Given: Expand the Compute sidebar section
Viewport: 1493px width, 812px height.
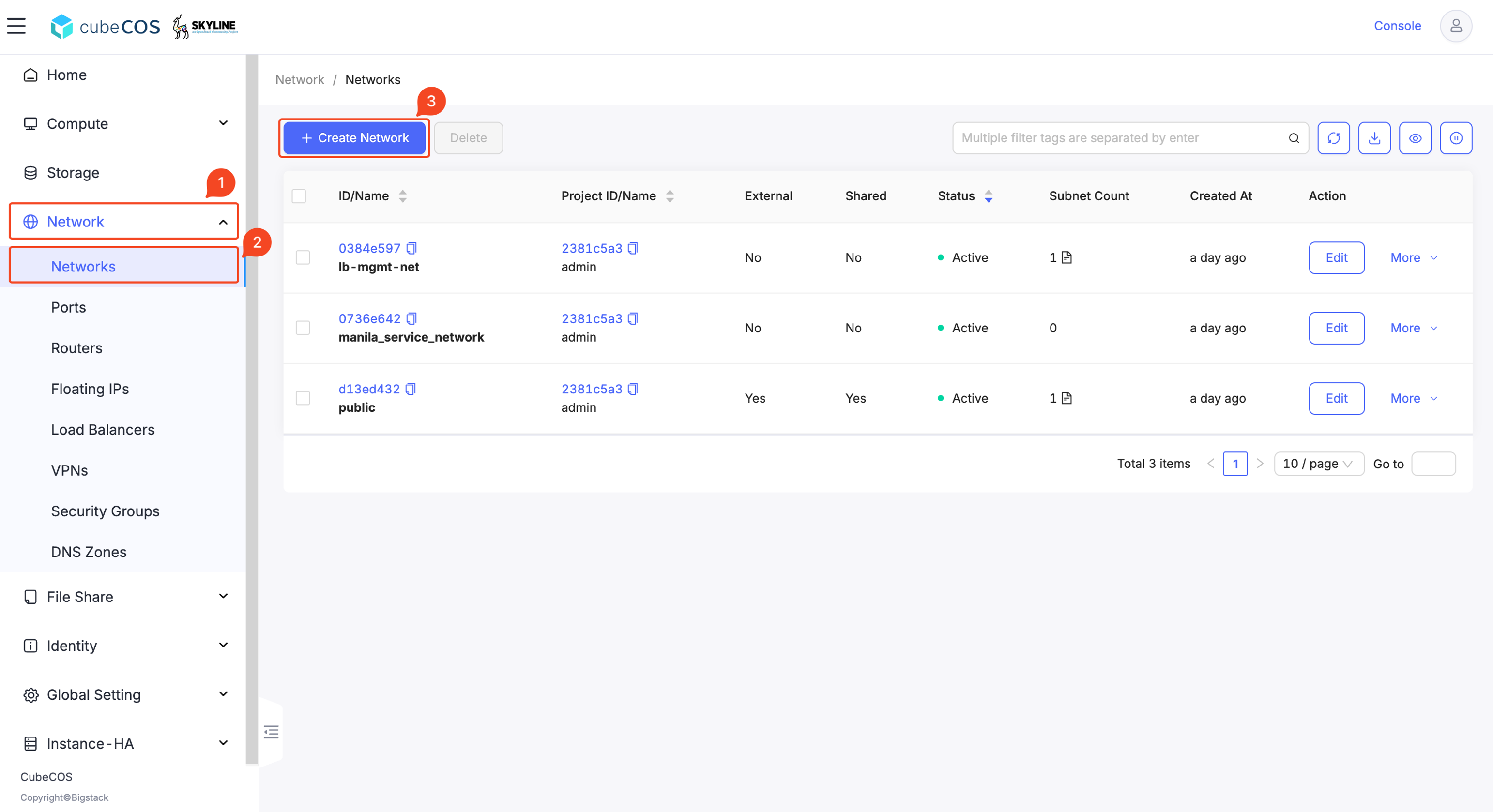Looking at the screenshot, I should pos(124,123).
